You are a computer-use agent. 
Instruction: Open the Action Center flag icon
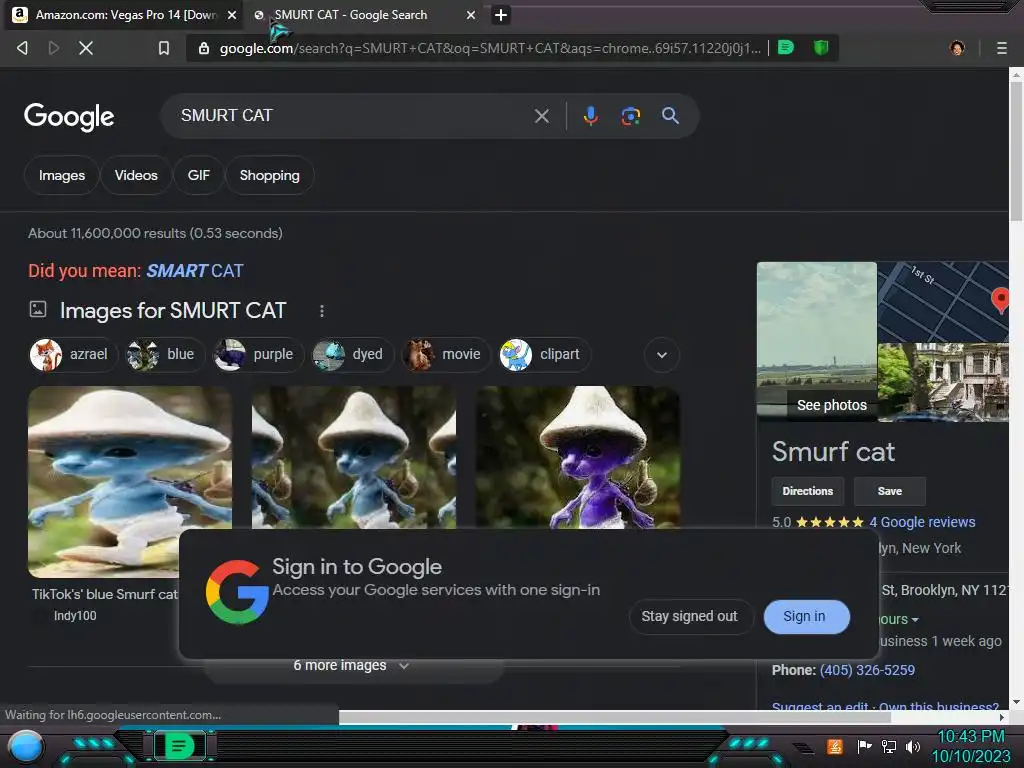coord(865,746)
